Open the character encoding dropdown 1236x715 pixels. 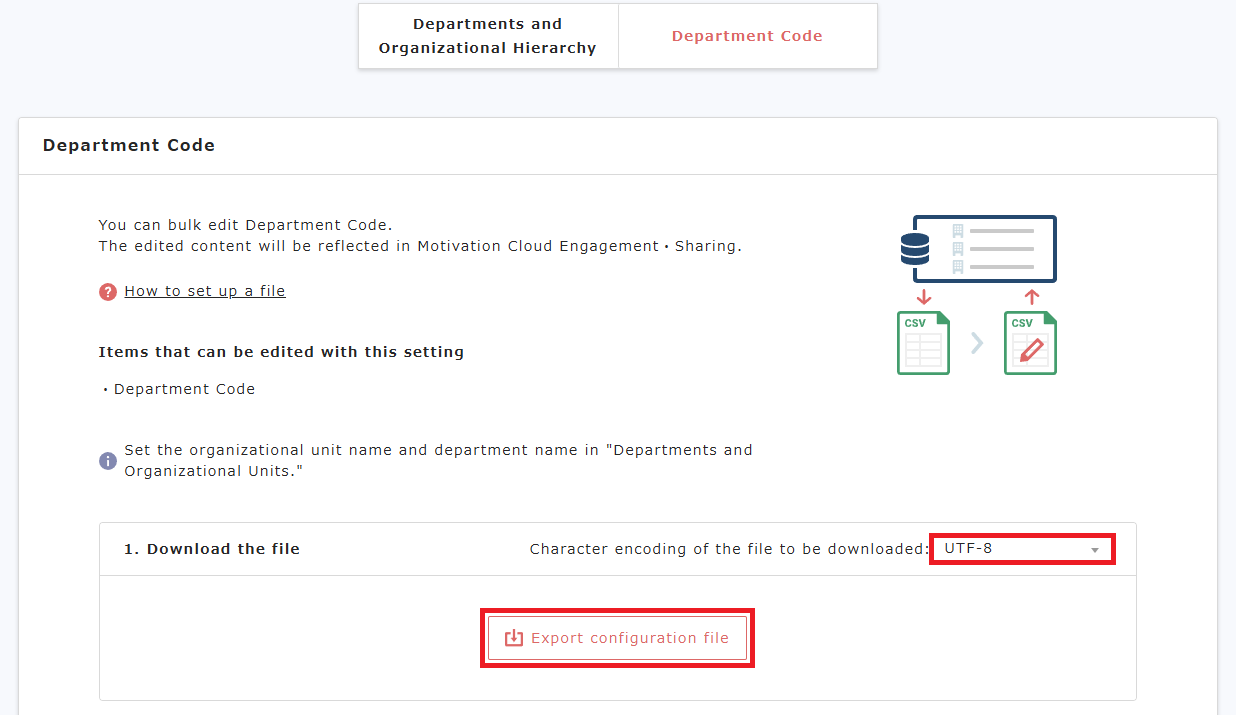point(1020,548)
